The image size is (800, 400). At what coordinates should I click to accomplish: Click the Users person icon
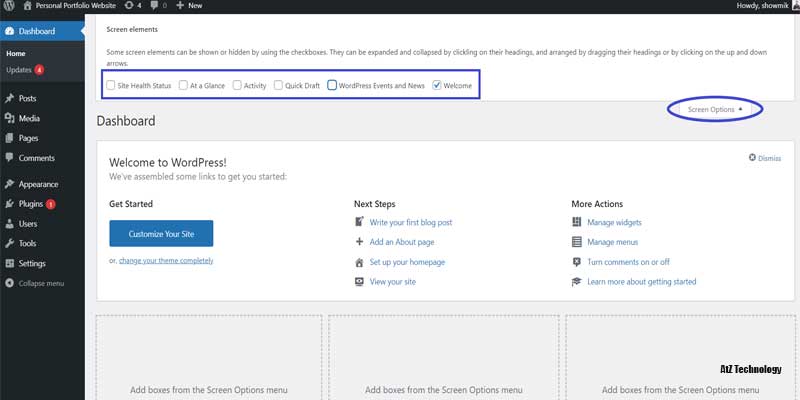9,223
